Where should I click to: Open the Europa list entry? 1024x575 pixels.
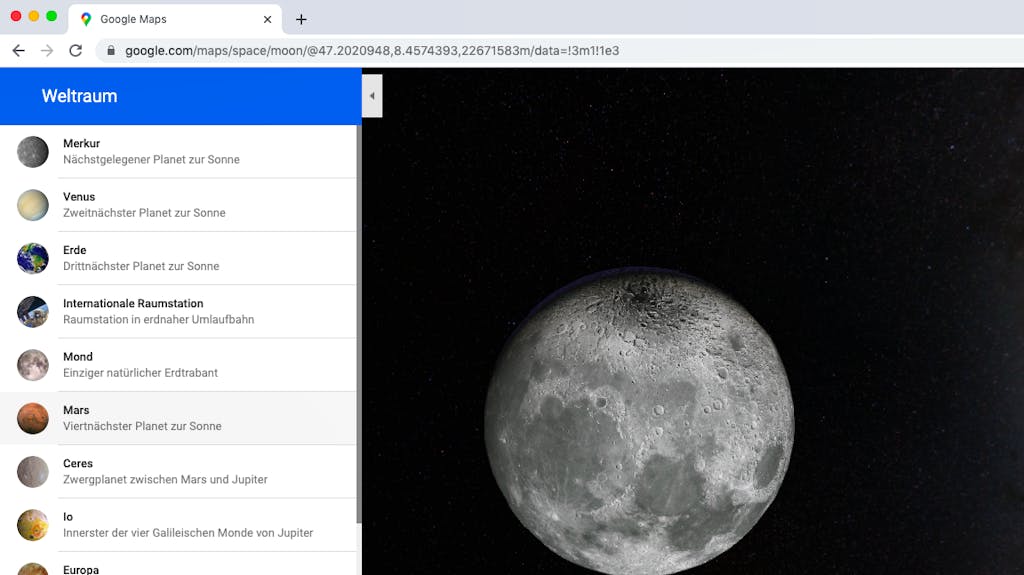pos(178,565)
